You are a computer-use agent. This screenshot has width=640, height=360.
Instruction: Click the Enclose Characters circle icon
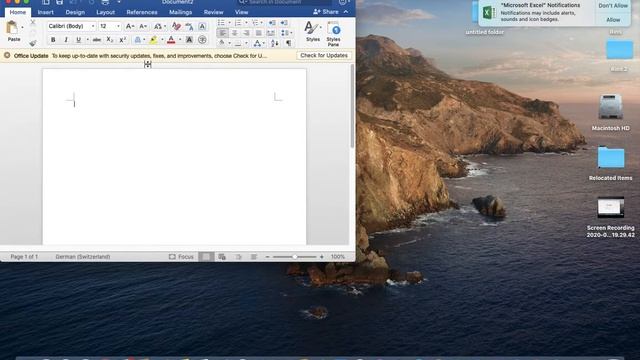(202, 40)
